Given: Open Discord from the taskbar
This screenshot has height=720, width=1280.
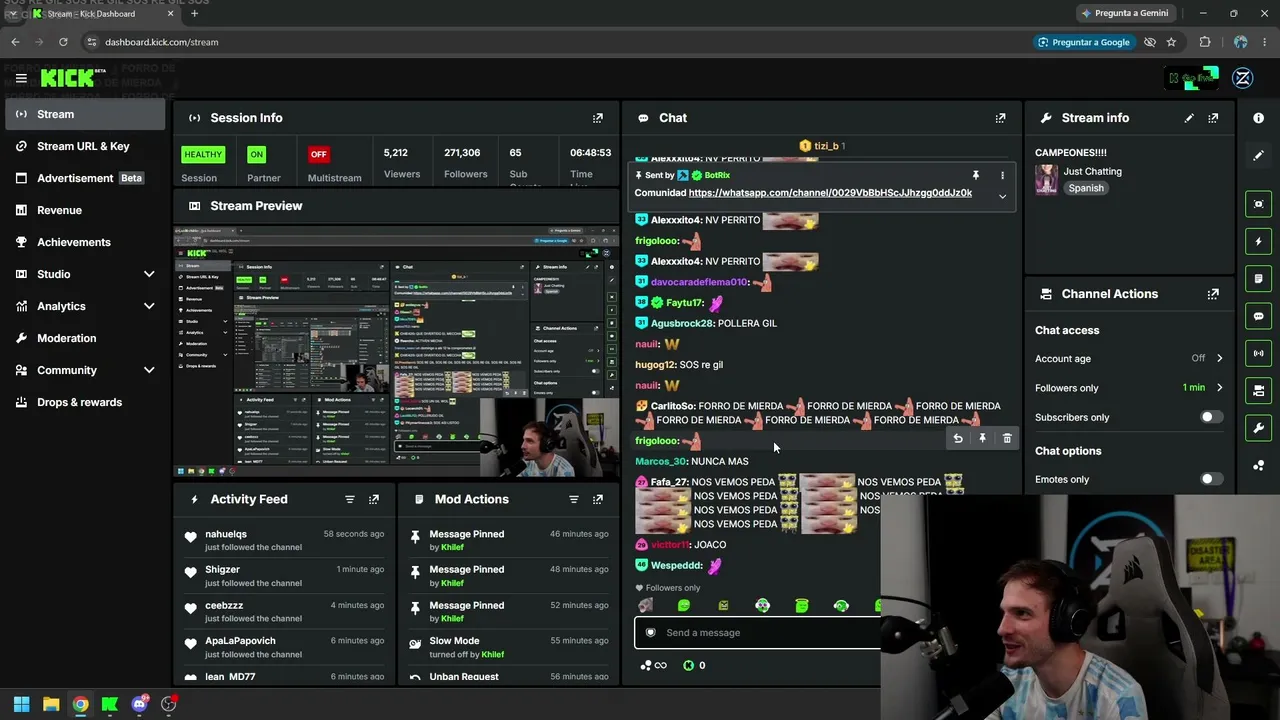Looking at the screenshot, I should click(139, 704).
